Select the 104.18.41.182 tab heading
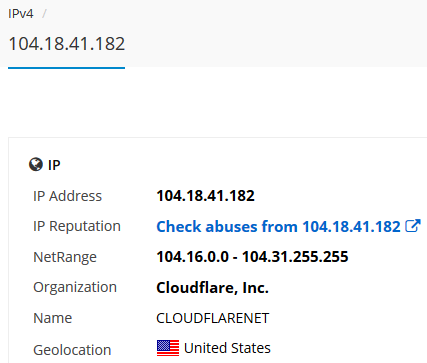This screenshot has height=363, width=427. pyautogui.click(x=67, y=44)
